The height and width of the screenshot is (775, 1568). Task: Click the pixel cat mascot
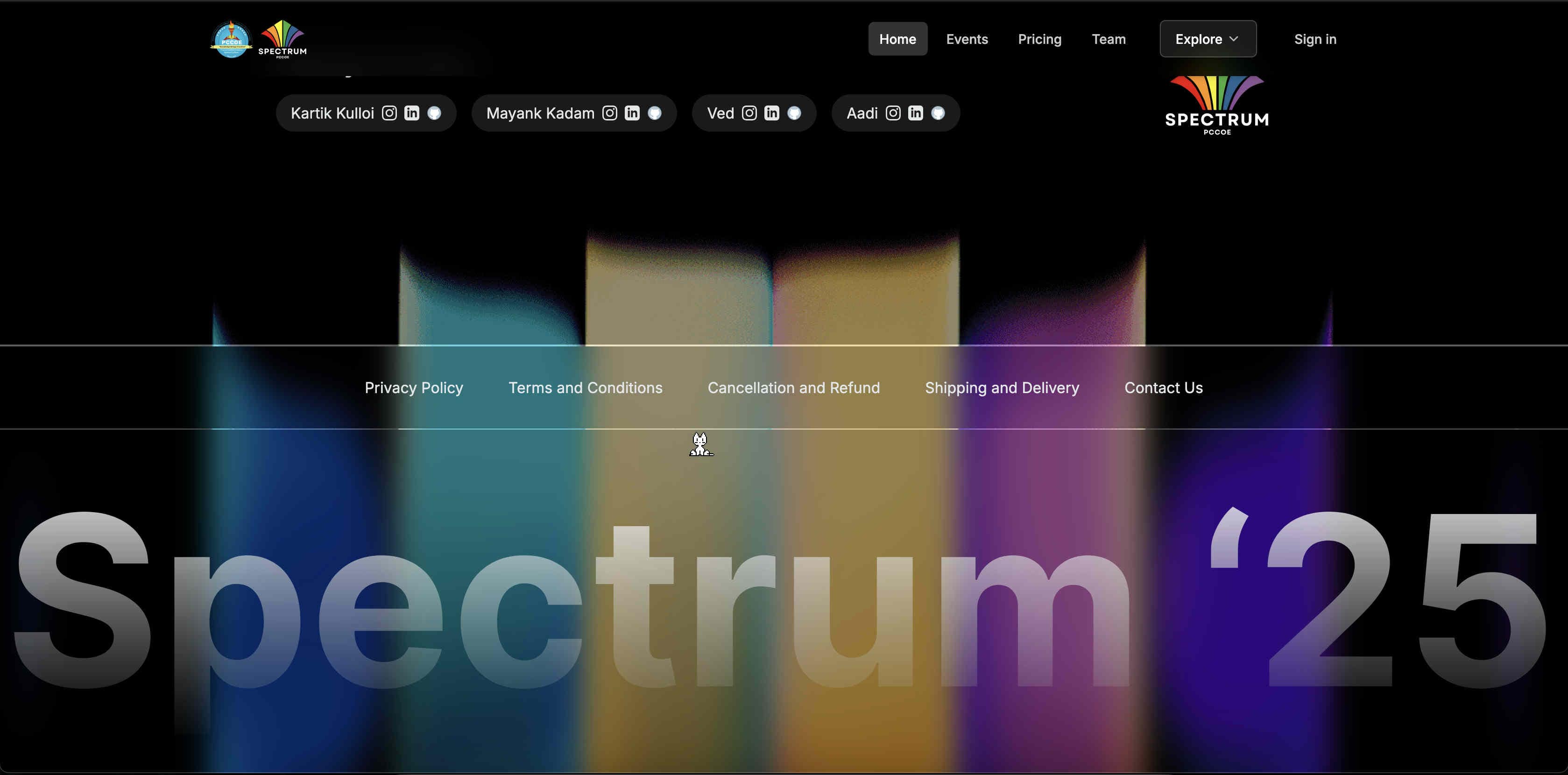[x=700, y=444]
